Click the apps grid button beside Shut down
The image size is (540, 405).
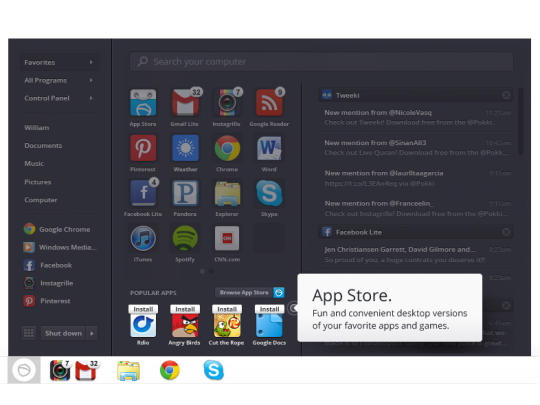coord(29,333)
